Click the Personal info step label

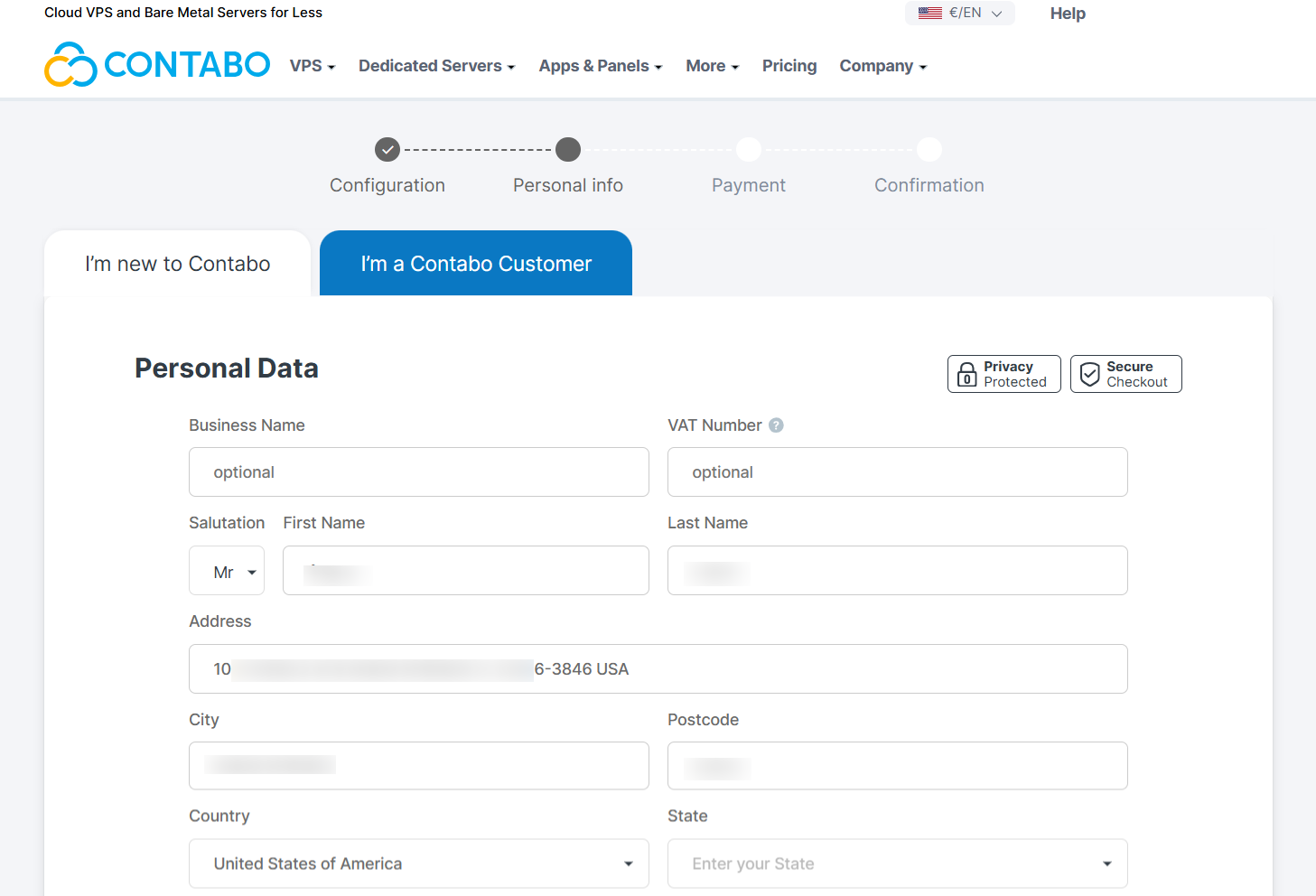(x=568, y=185)
